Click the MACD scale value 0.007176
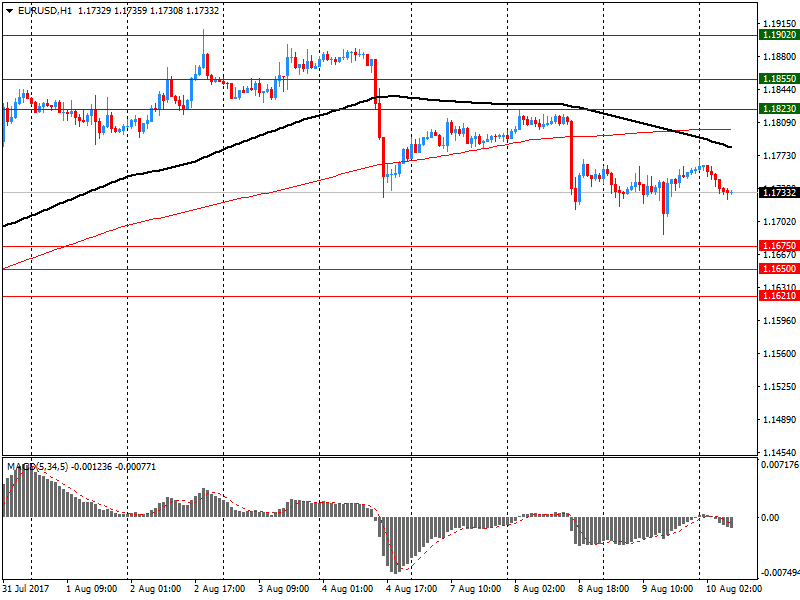The height and width of the screenshot is (600, 800). coord(780,465)
